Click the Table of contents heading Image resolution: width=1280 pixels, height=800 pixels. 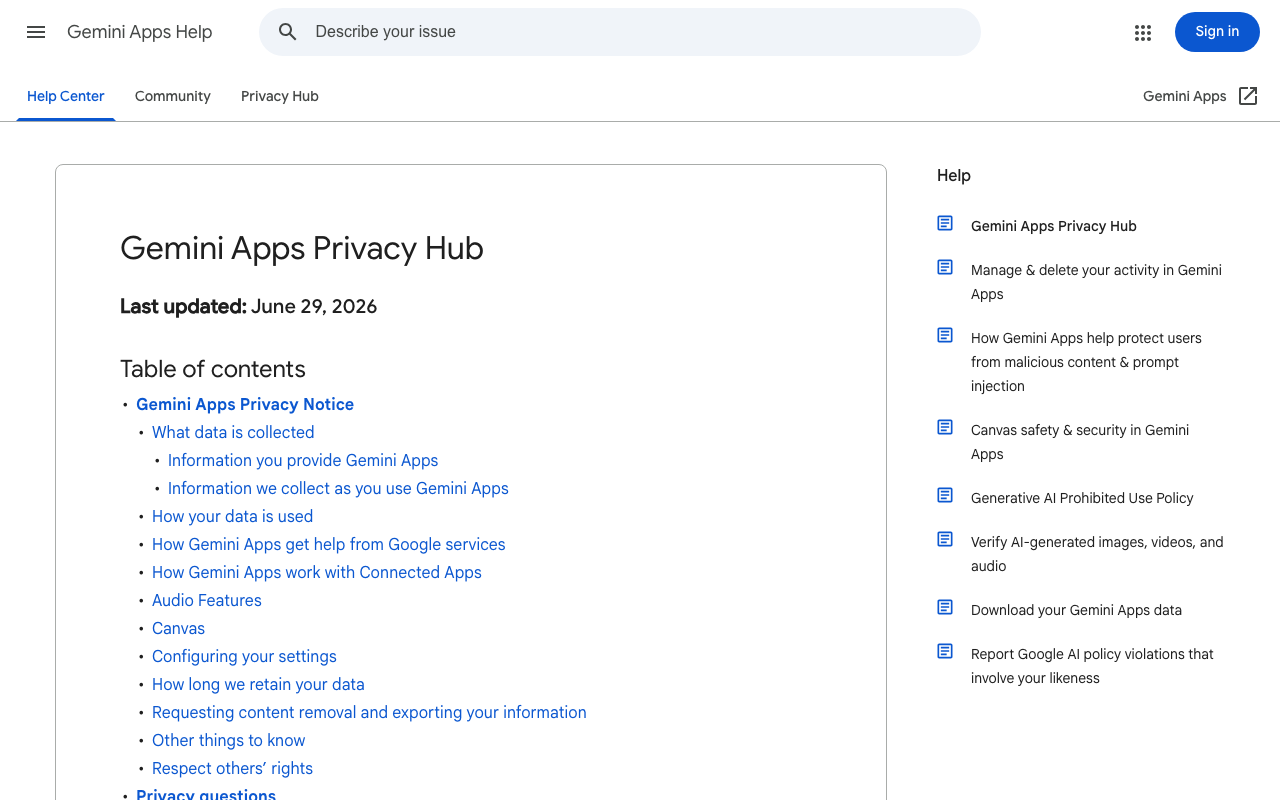pyautogui.click(x=213, y=369)
